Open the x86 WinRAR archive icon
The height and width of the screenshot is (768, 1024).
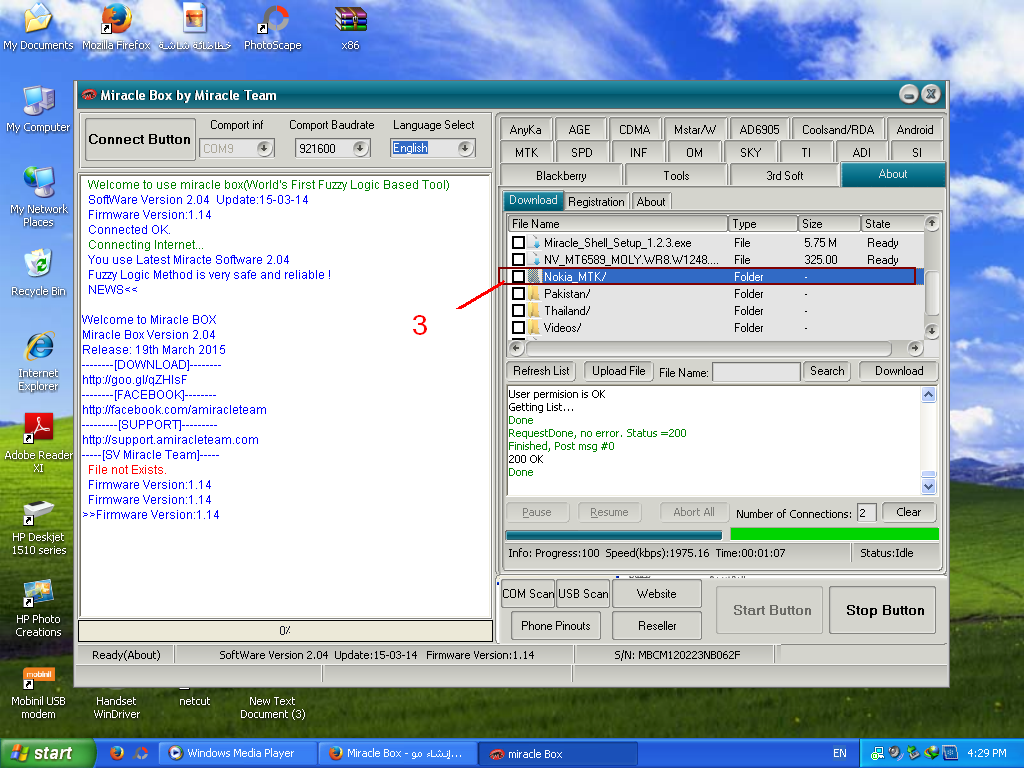[351, 26]
